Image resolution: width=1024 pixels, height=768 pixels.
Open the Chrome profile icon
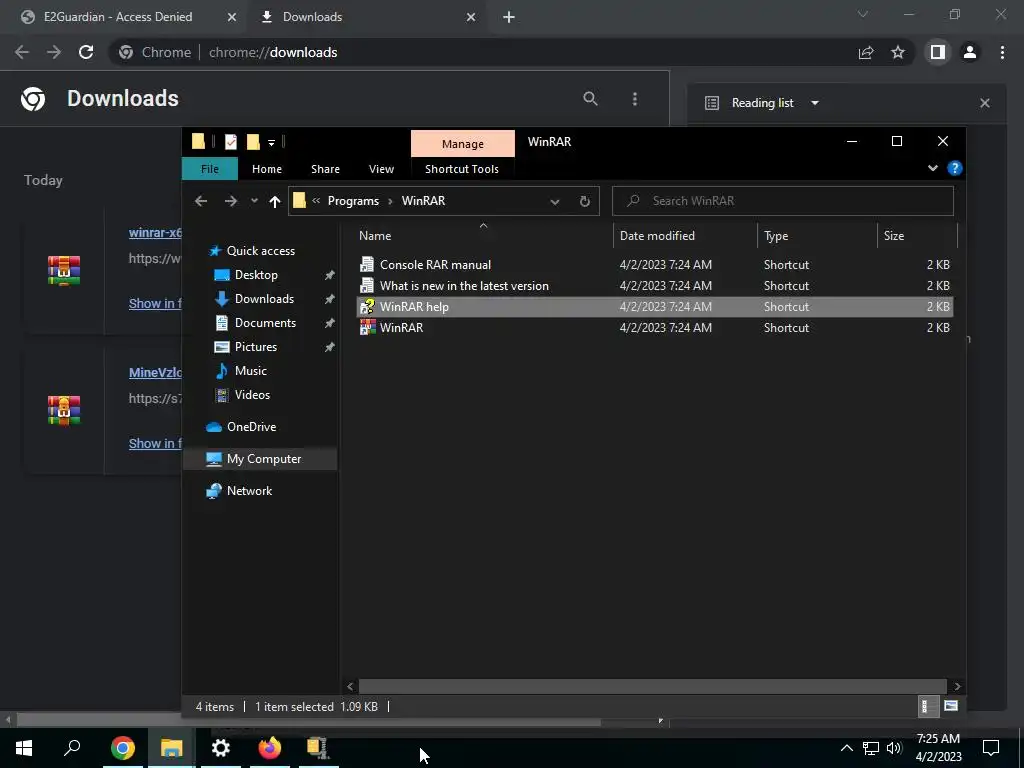pyautogui.click(x=970, y=52)
